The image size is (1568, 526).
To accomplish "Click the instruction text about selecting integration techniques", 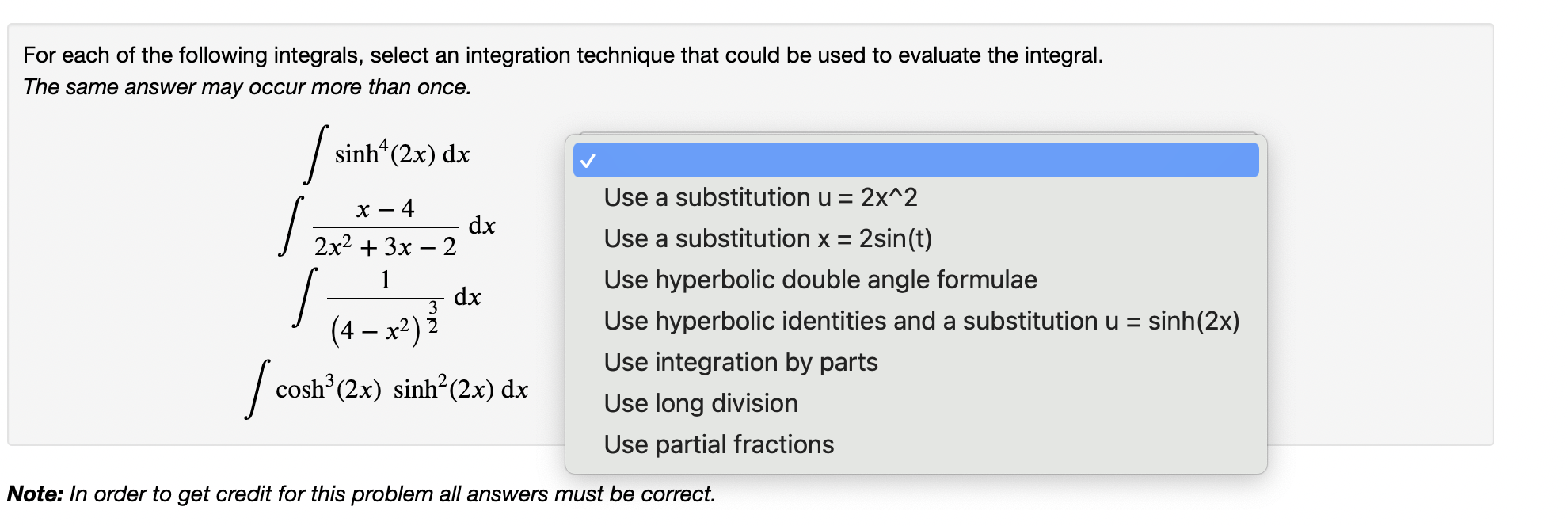I will coord(562,55).
